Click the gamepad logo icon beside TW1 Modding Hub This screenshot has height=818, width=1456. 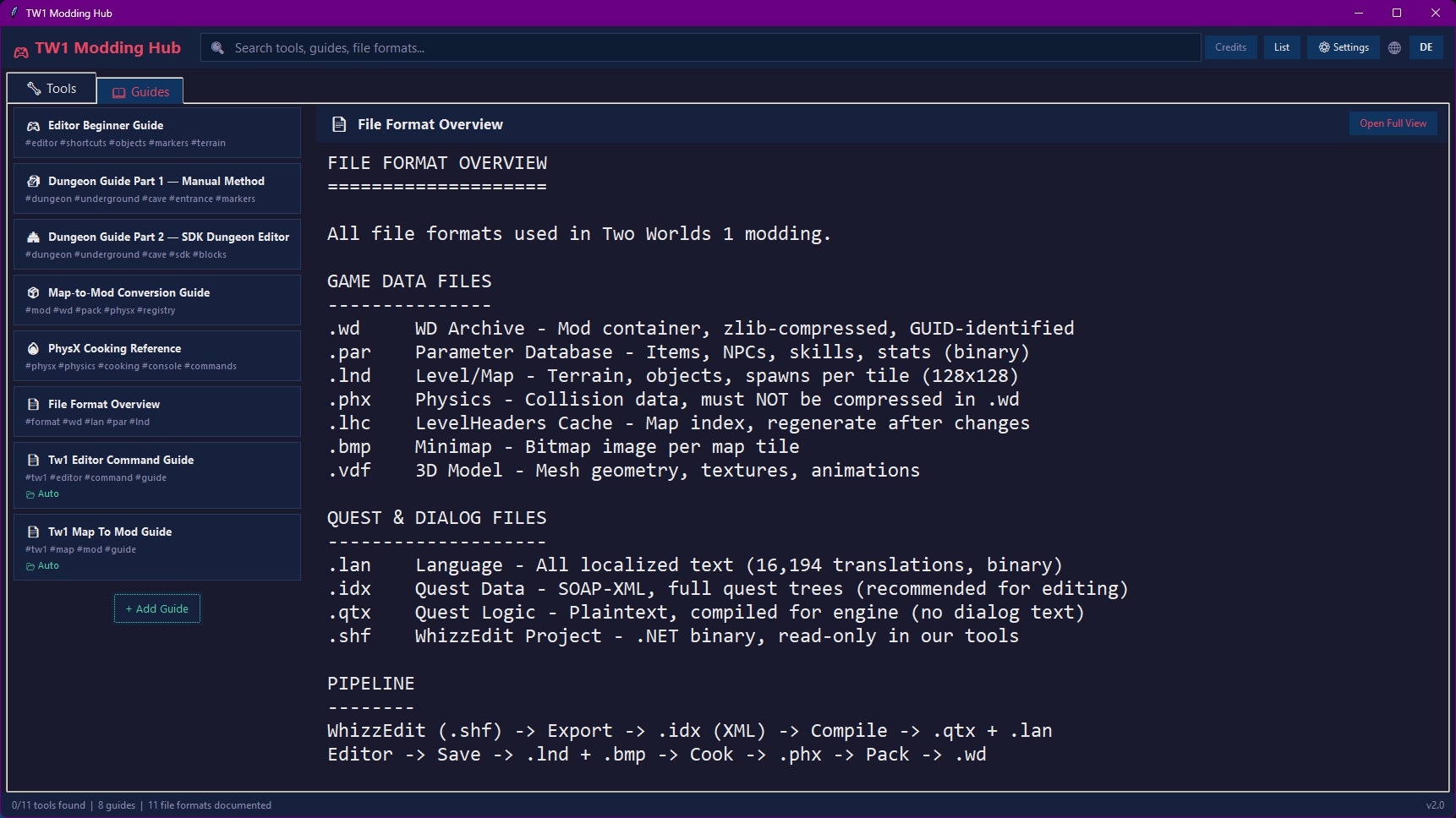(x=21, y=51)
